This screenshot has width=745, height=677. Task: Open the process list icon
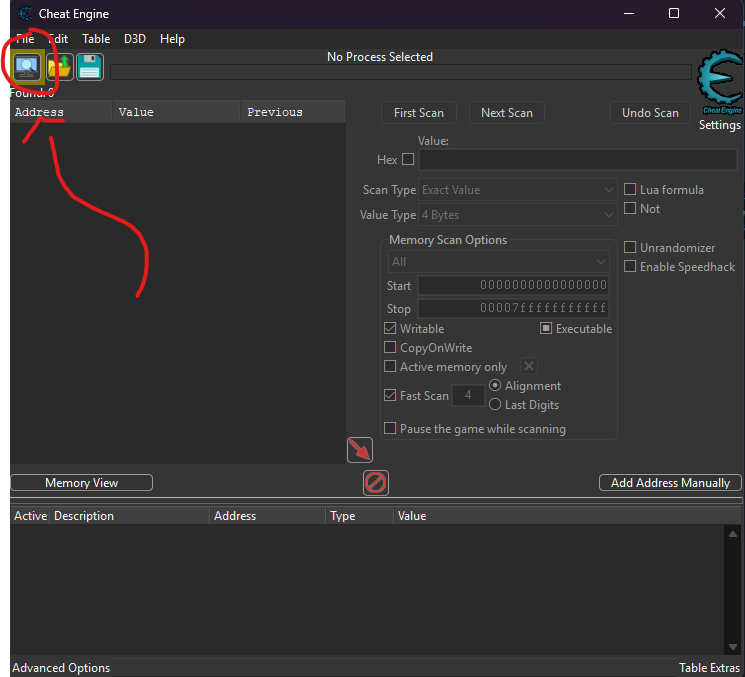point(25,67)
